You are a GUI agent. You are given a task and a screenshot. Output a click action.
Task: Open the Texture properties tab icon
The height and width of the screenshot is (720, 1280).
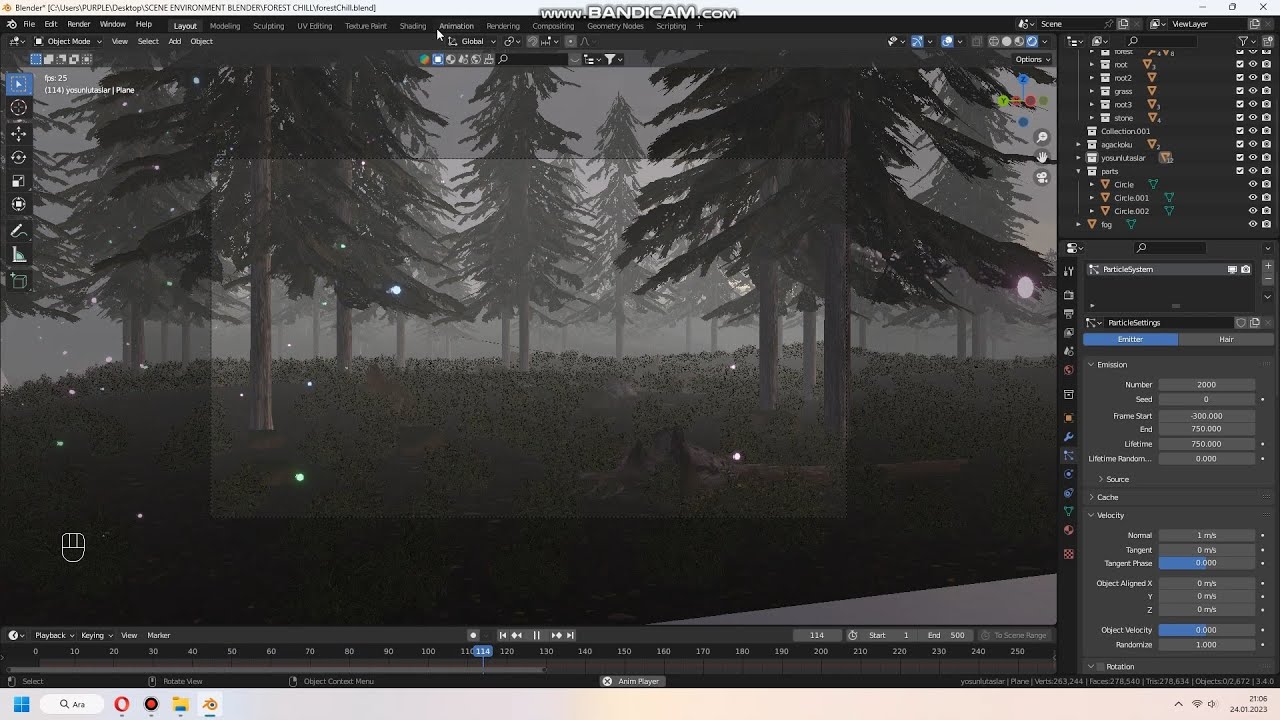click(x=1068, y=554)
